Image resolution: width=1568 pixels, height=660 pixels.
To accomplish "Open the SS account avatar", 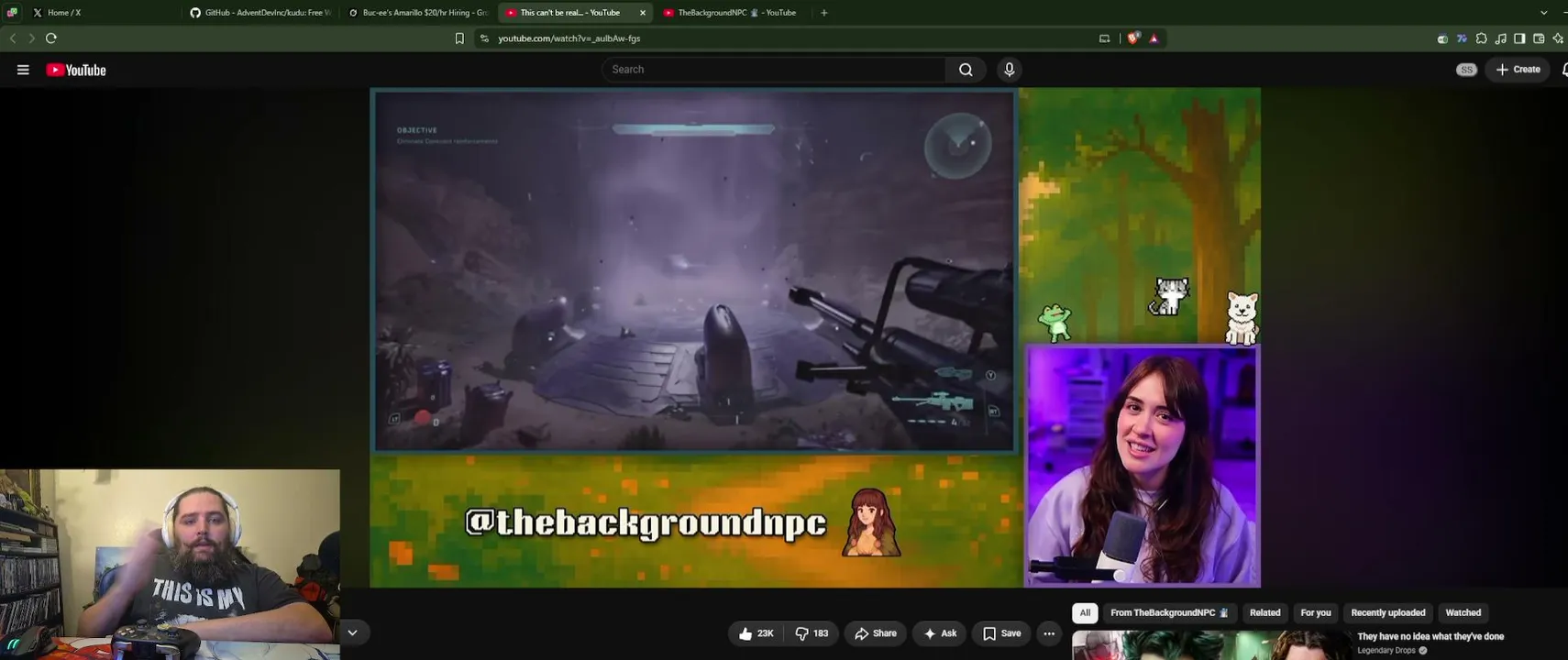I will click(x=1466, y=70).
